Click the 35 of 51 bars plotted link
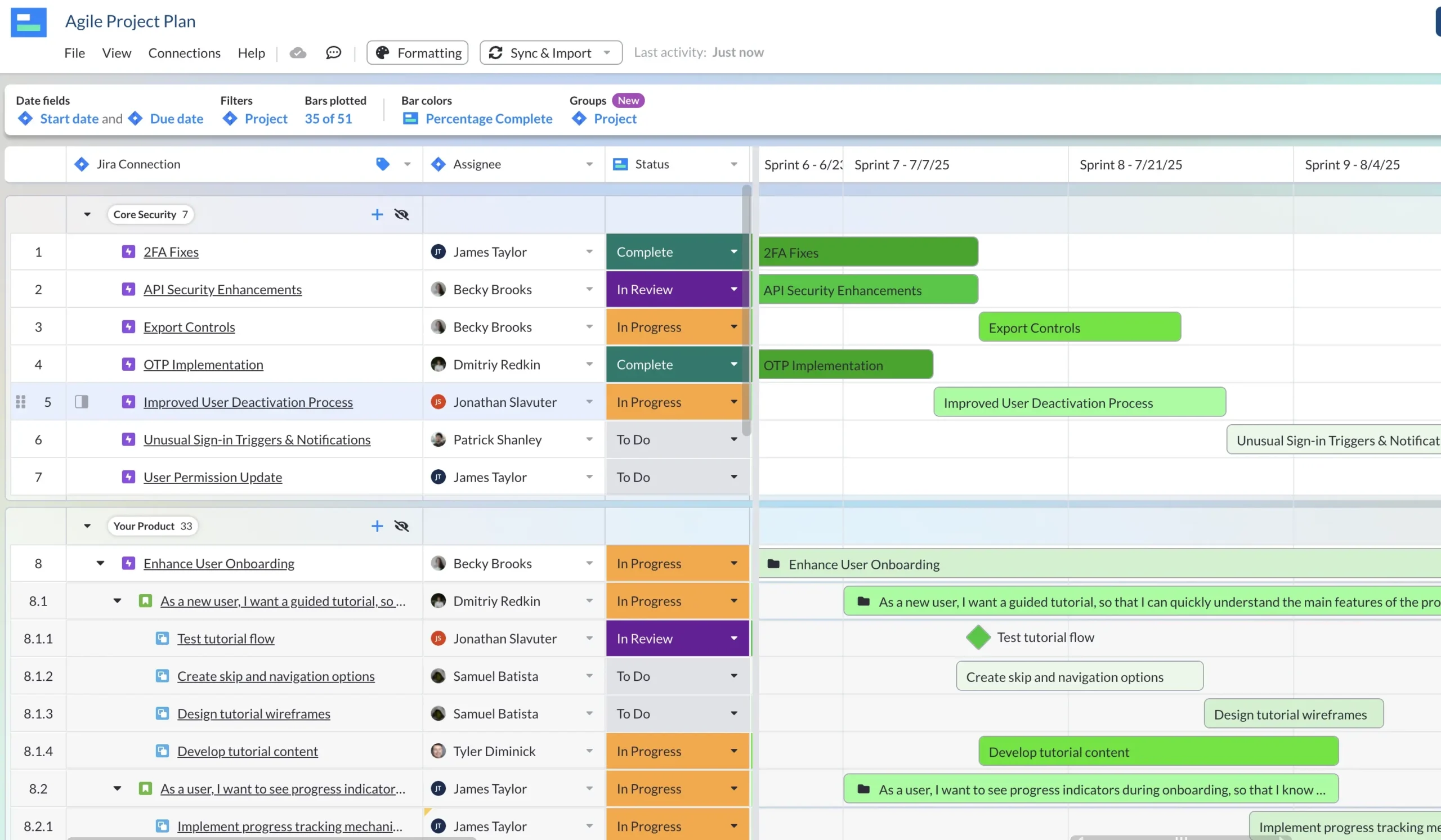 pyautogui.click(x=327, y=118)
